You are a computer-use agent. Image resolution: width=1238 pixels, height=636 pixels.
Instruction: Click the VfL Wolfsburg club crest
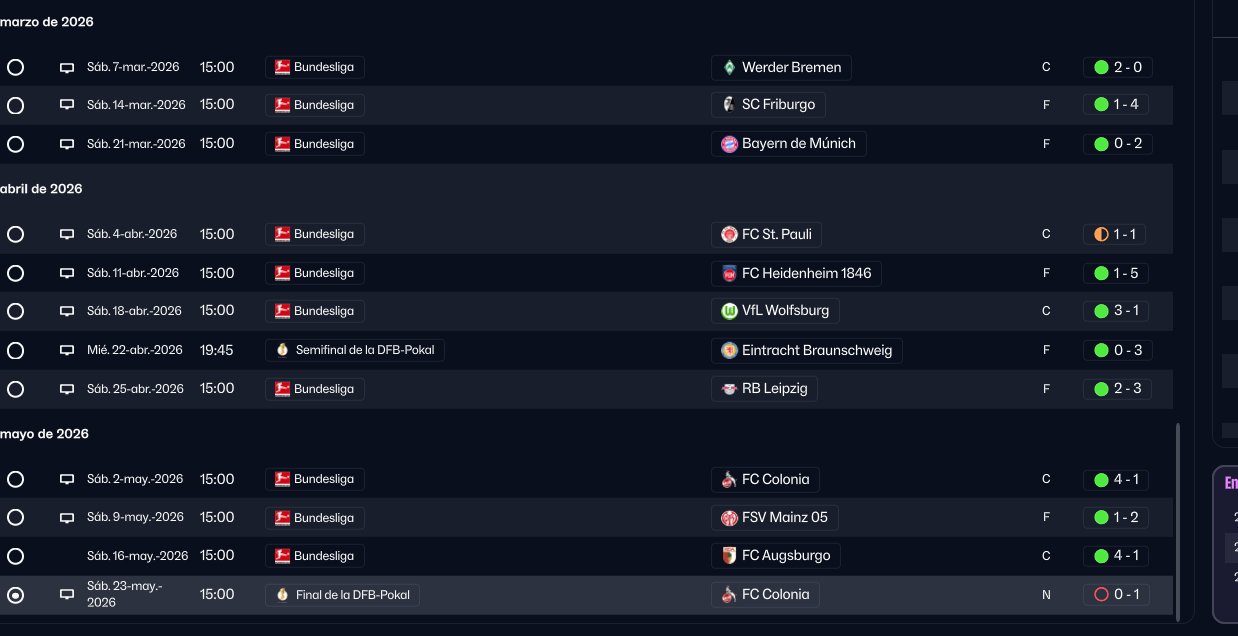click(729, 311)
